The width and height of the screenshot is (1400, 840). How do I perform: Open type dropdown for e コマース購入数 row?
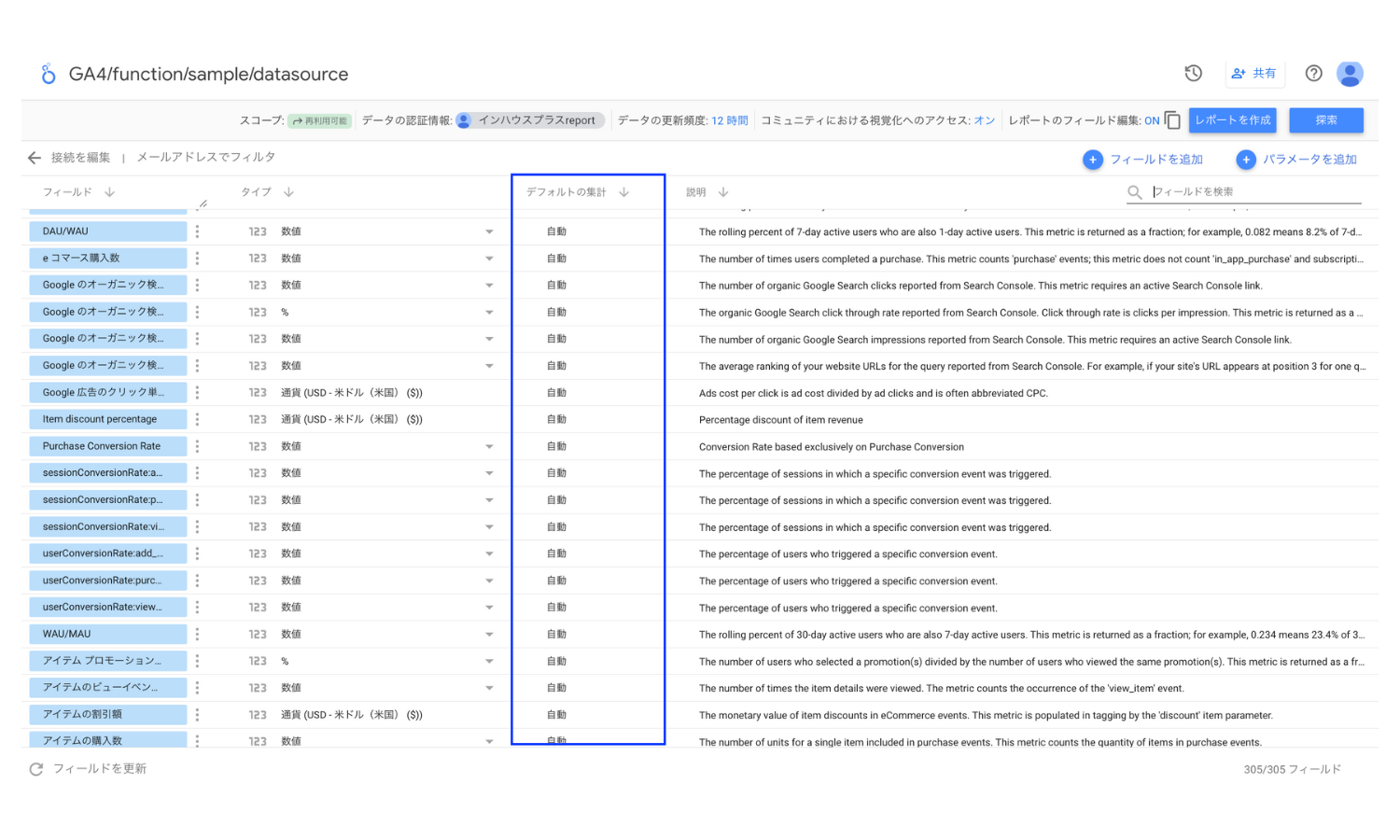(x=489, y=259)
